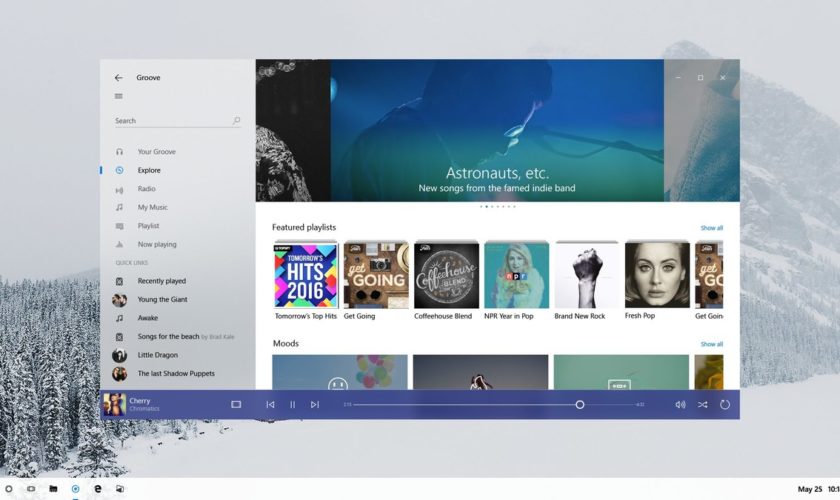Open the green cassette mood tile
The height and width of the screenshot is (500, 840).
[x=621, y=372]
